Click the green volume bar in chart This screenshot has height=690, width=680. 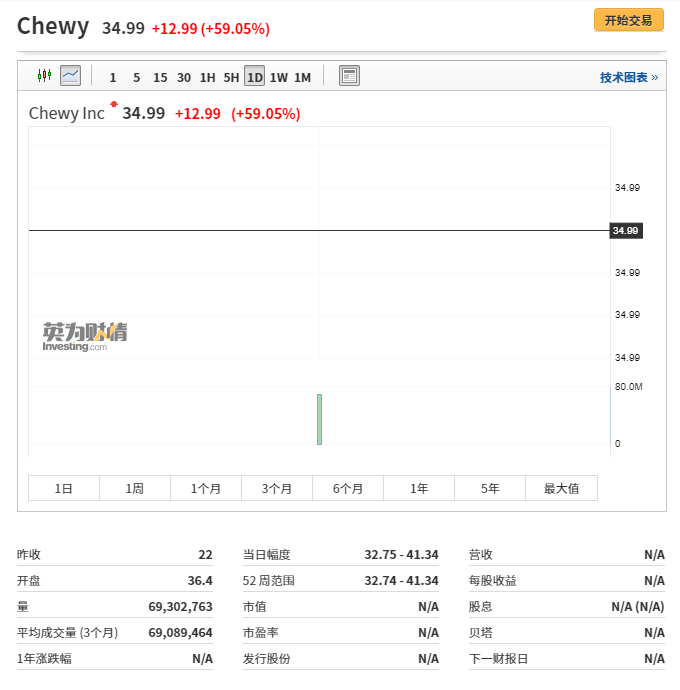pos(320,419)
